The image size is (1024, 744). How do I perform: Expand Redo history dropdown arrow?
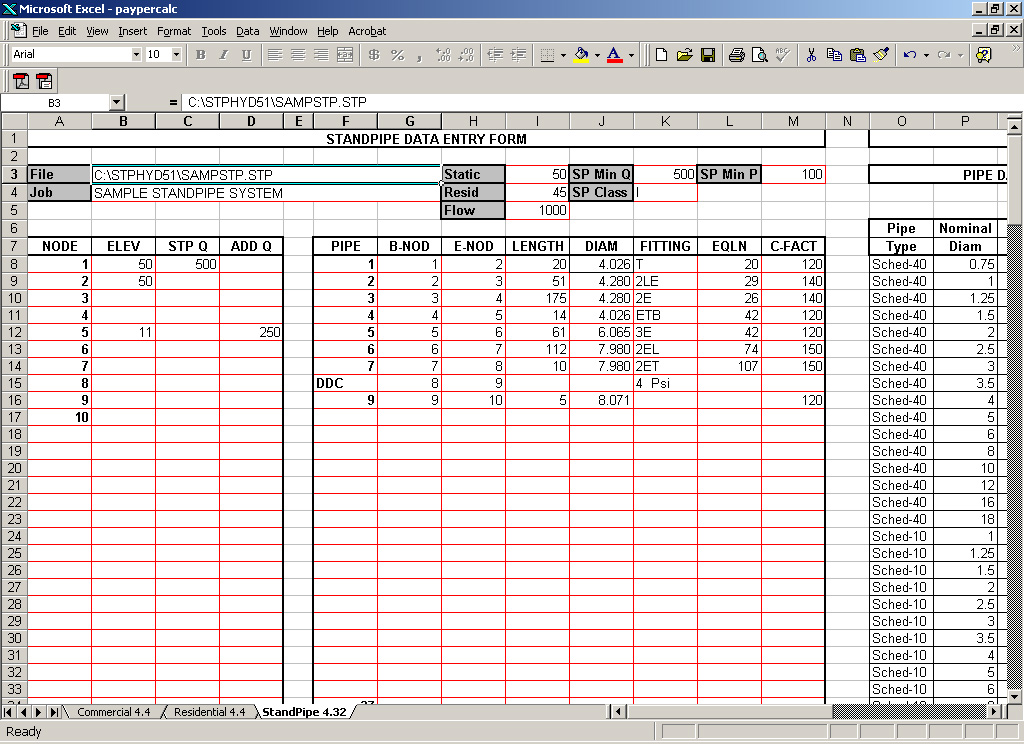click(960, 55)
